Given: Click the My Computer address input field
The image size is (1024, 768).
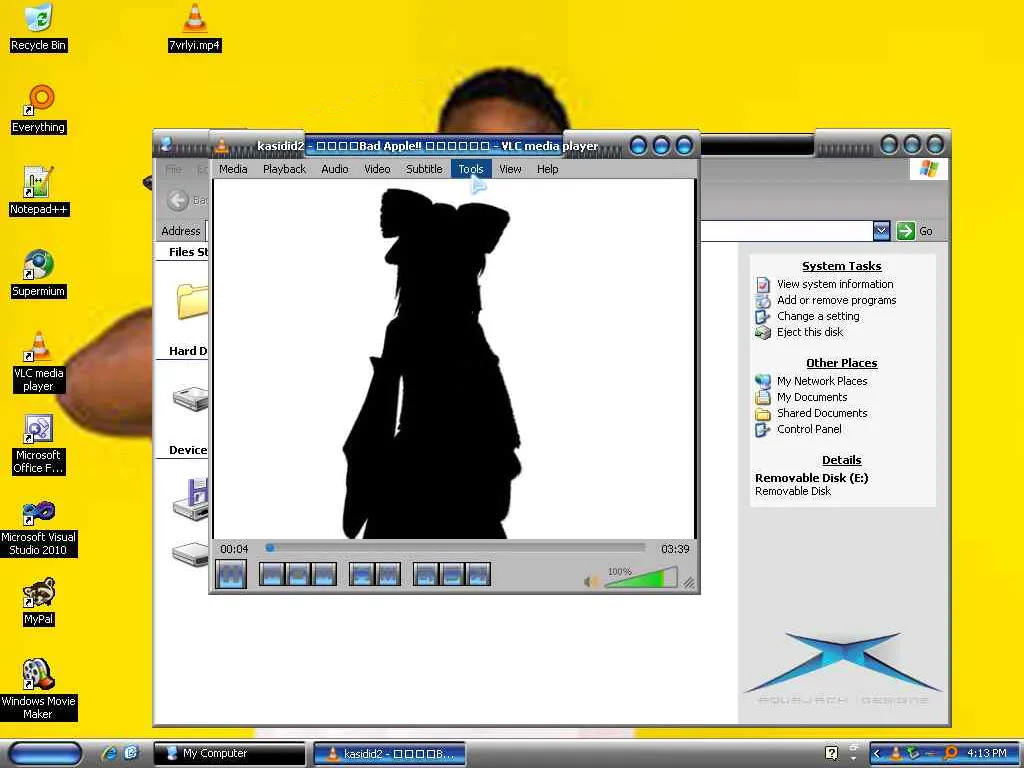Looking at the screenshot, I should 786,231.
